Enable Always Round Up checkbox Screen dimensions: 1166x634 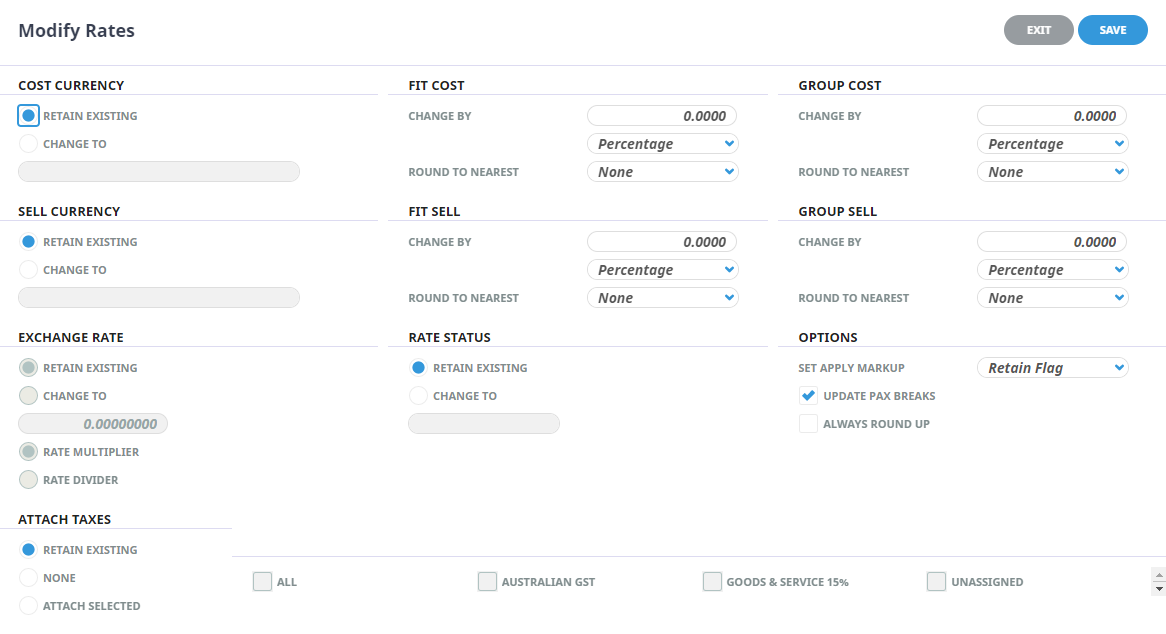(x=808, y=424)
